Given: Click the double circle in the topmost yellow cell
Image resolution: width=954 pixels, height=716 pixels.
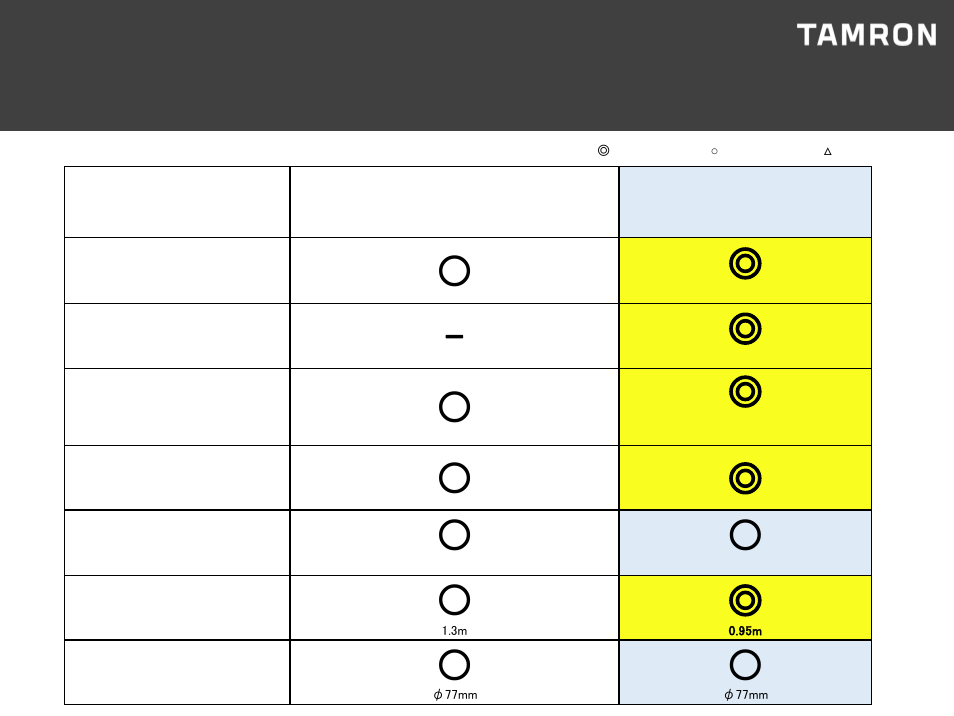Looking at the screenshot, I should coord(745,263).
